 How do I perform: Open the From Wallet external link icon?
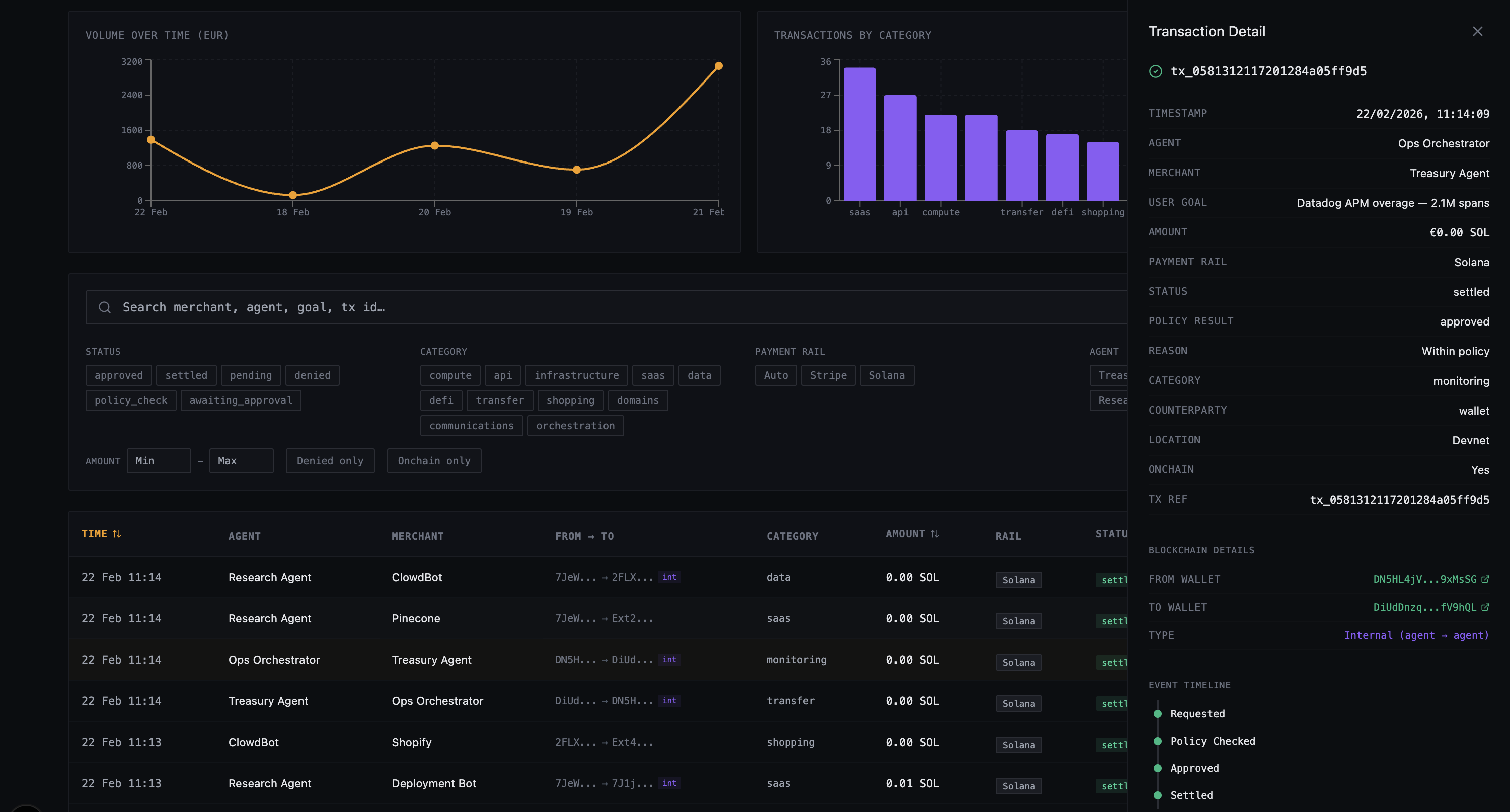pyautogui.click(x=1485, y=579)
